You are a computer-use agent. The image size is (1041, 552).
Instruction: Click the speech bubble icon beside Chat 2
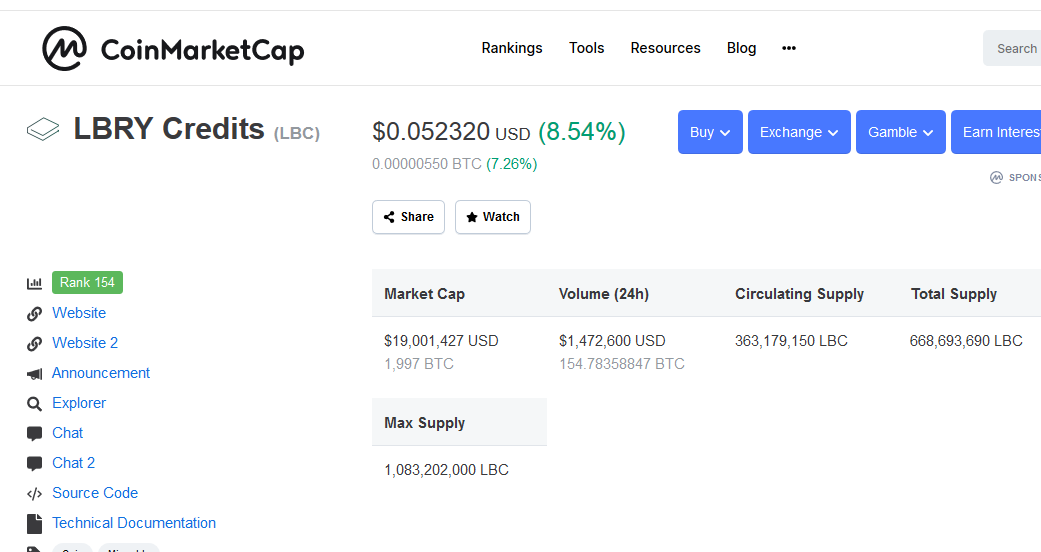point(35,463)
